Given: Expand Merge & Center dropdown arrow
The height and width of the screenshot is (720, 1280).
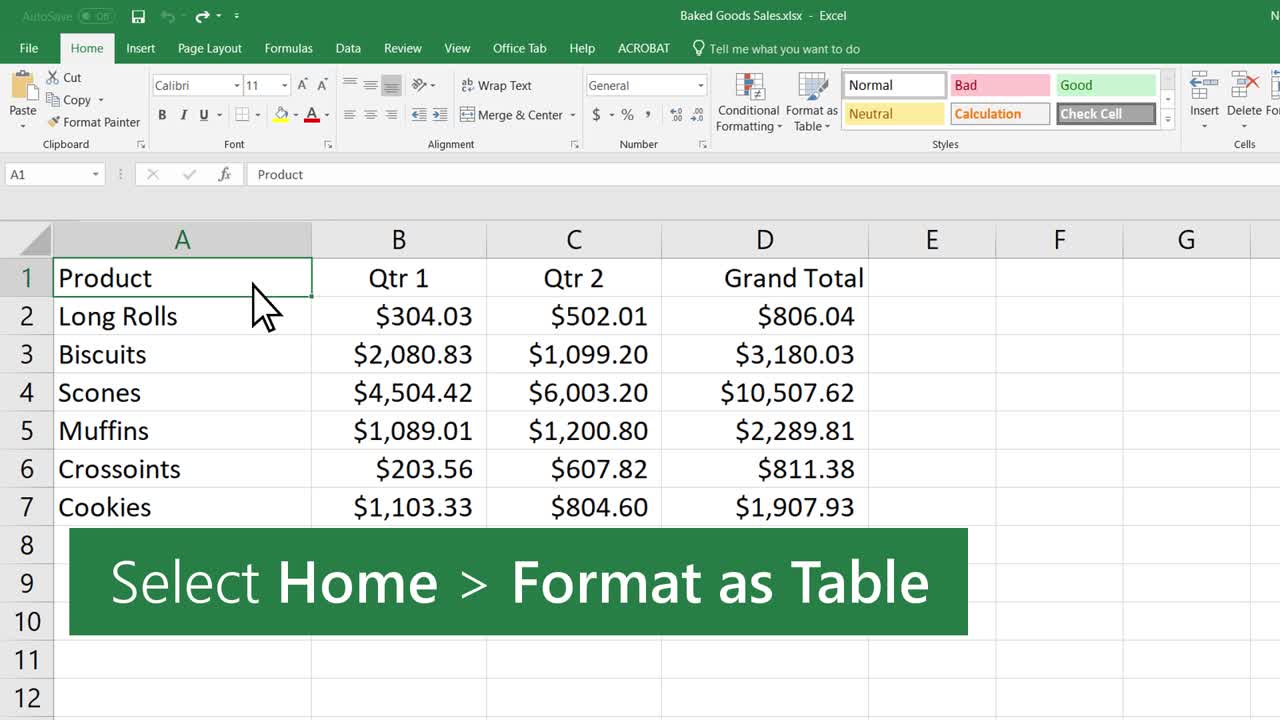Looking at the screenshot, I should click(x=573, y=115).
